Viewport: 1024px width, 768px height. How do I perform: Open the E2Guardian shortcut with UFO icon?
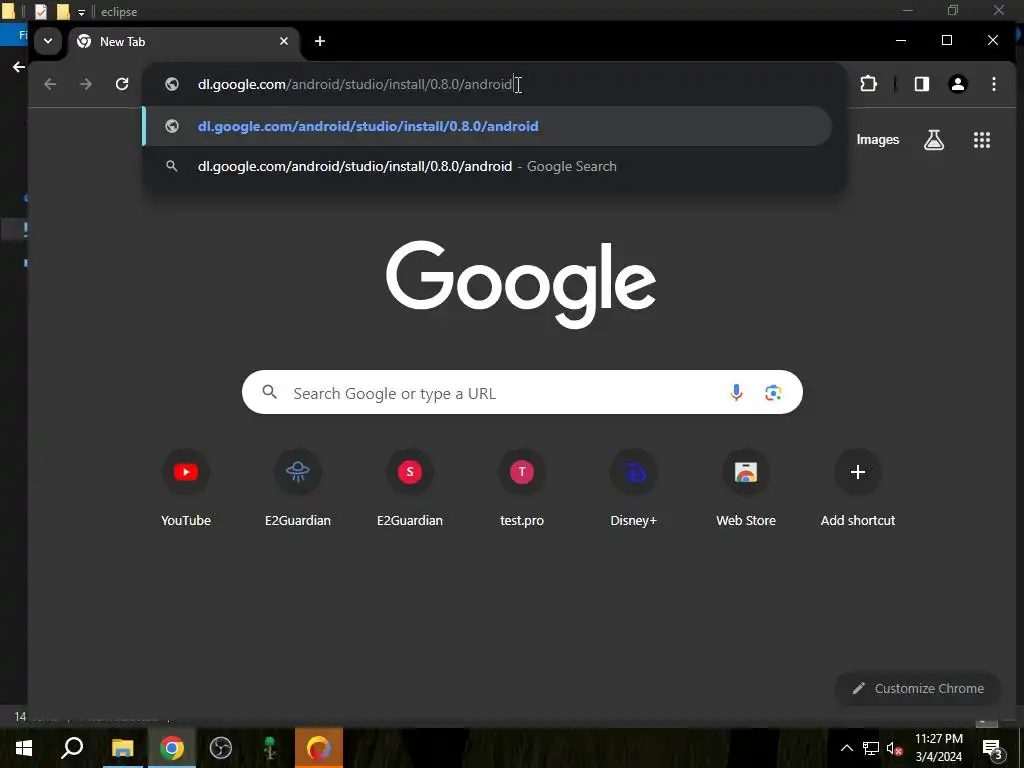298,488
